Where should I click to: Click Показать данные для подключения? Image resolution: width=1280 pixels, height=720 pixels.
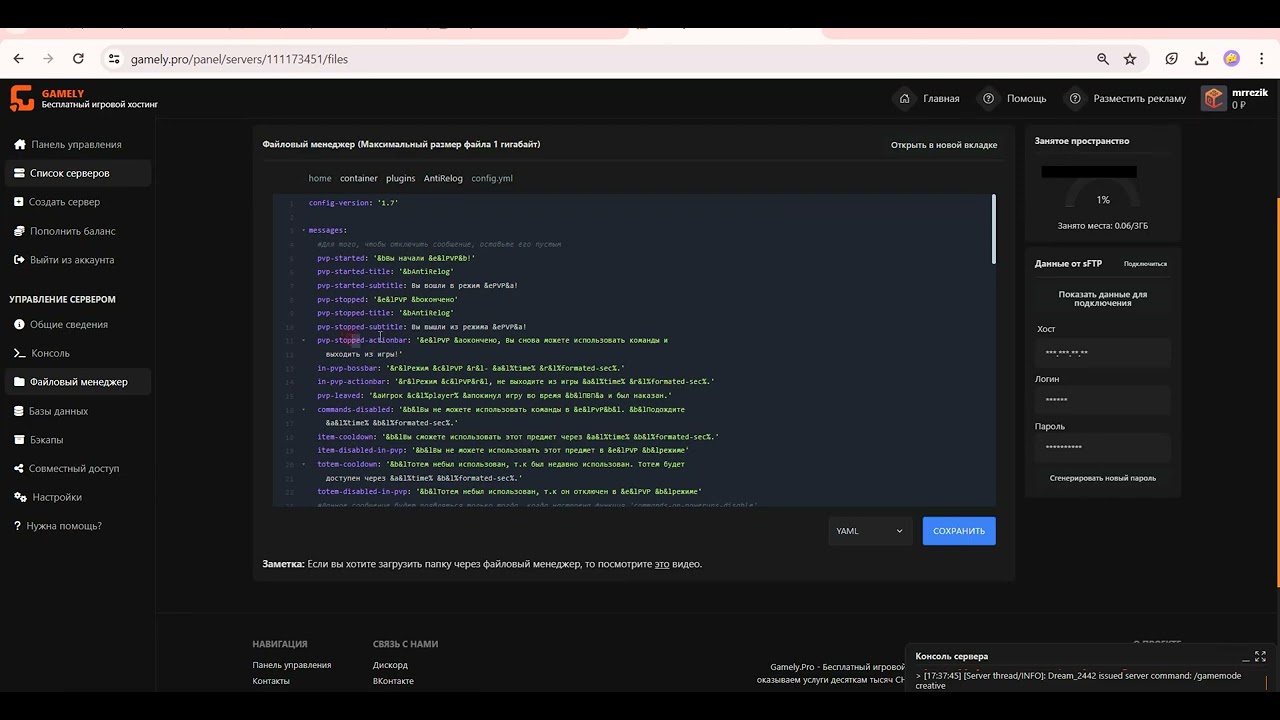(1103, 298)
